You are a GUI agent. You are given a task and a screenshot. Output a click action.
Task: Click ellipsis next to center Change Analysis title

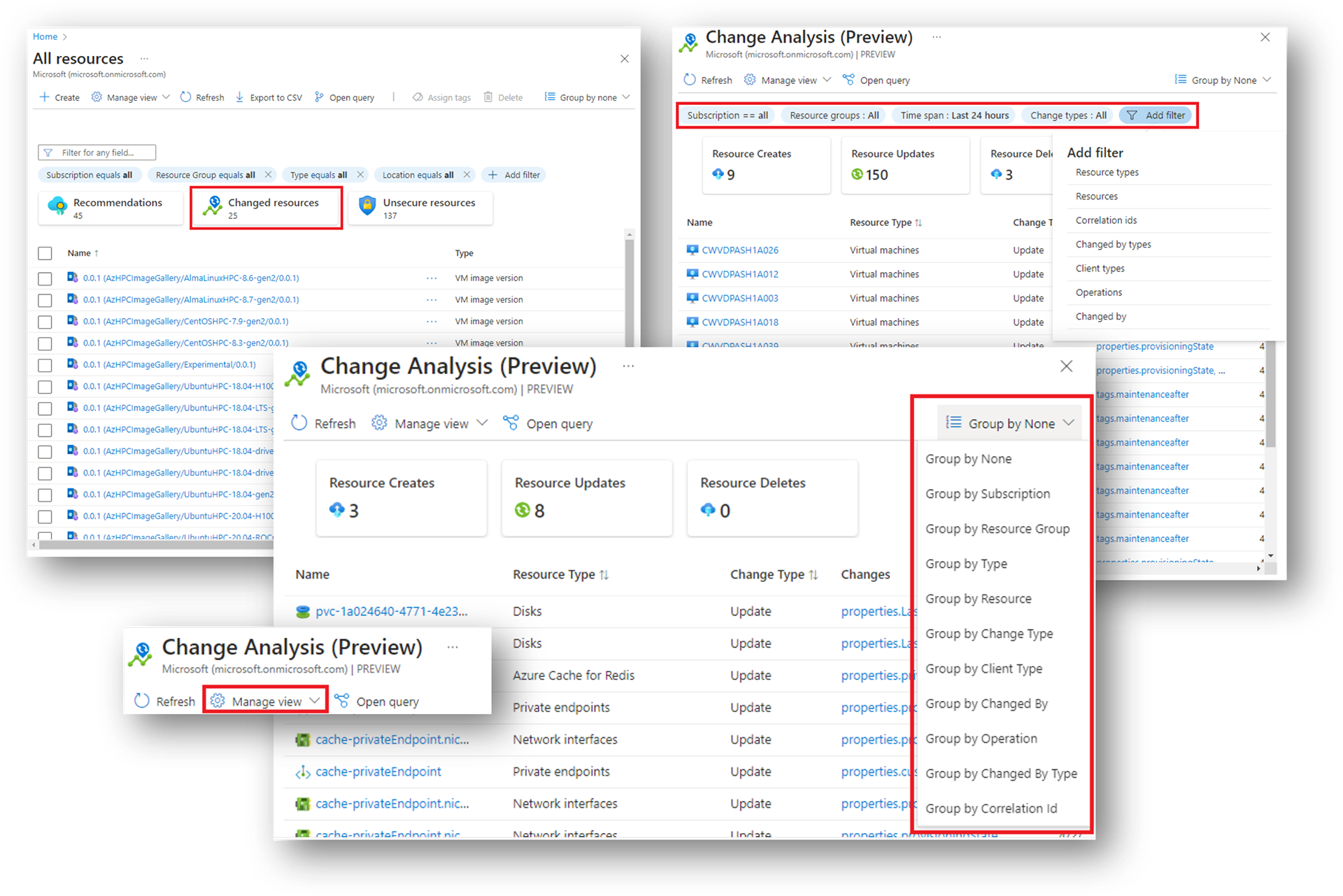pyautogui.click(x=628, y=366)
